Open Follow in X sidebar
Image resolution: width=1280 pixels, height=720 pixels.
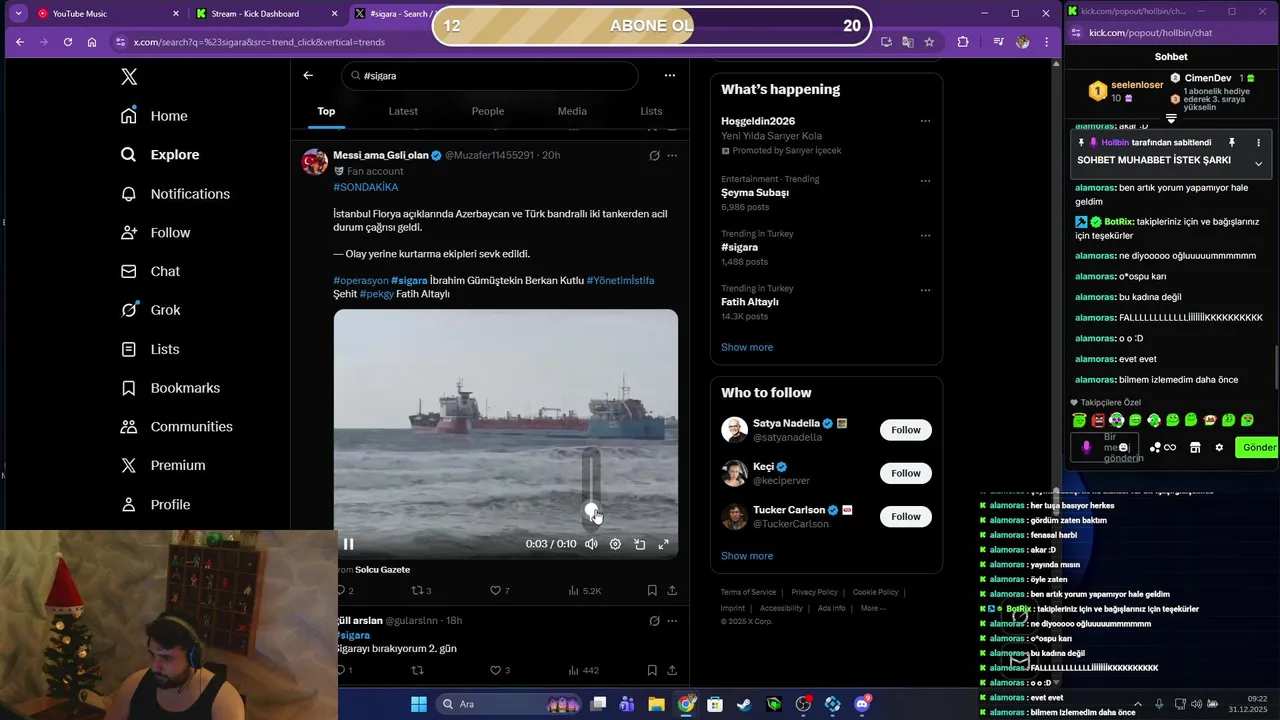[x=155, y=233]
